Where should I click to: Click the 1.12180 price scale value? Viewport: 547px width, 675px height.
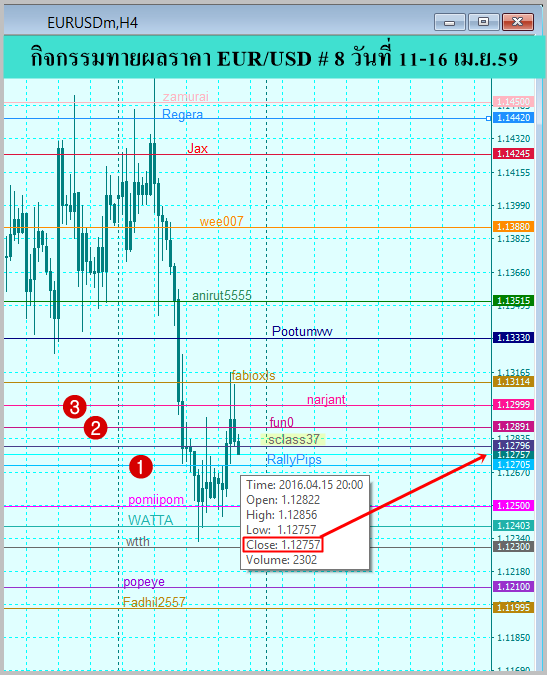pyautogui.click(x=513, y=572)
